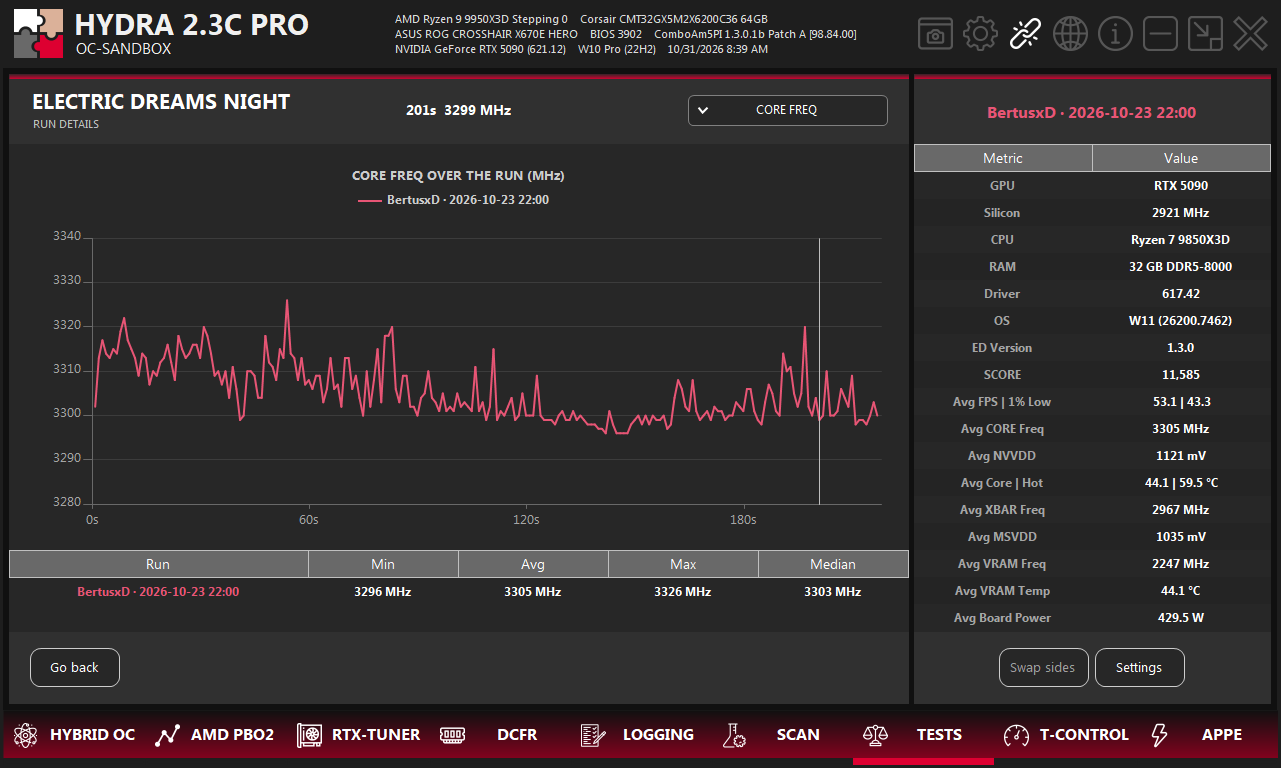Switch to the HYBRID OC tab
Image resolution: width=1281 pixels, height=768 pixels.
pos(92,735)
